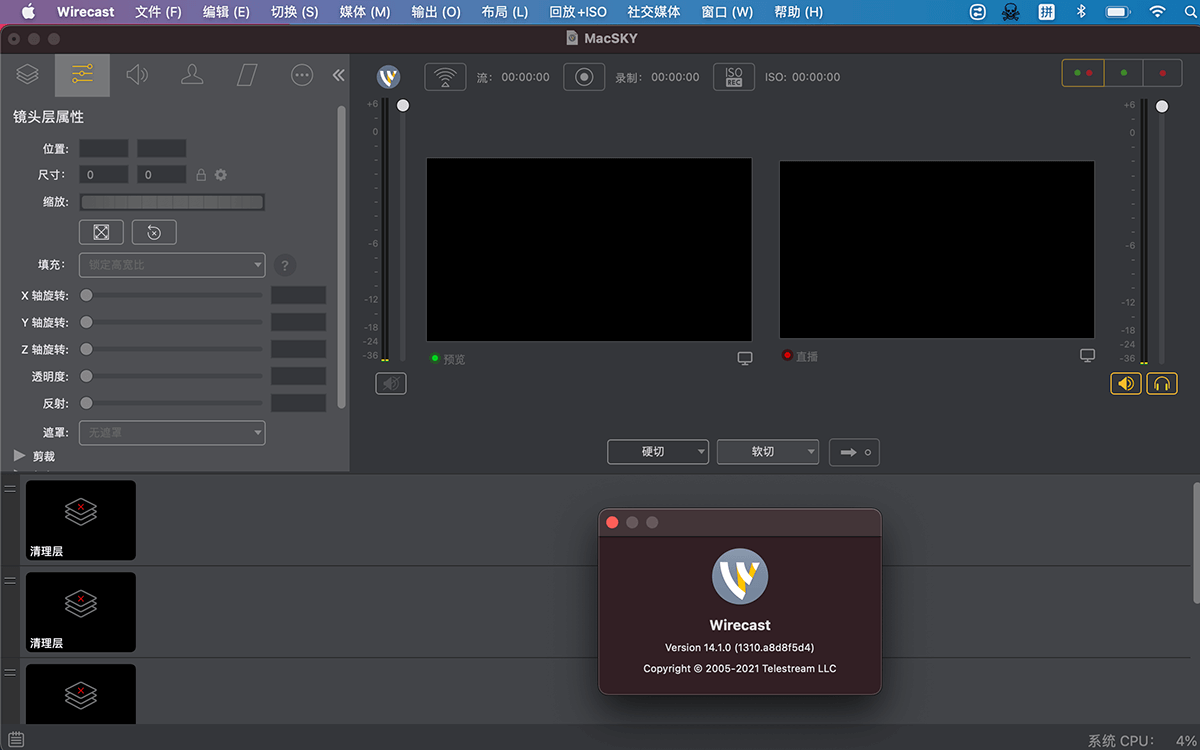Click the first 清理层 layer thumbnail
Screen dimensions: 1200x750
click(81, 520)
